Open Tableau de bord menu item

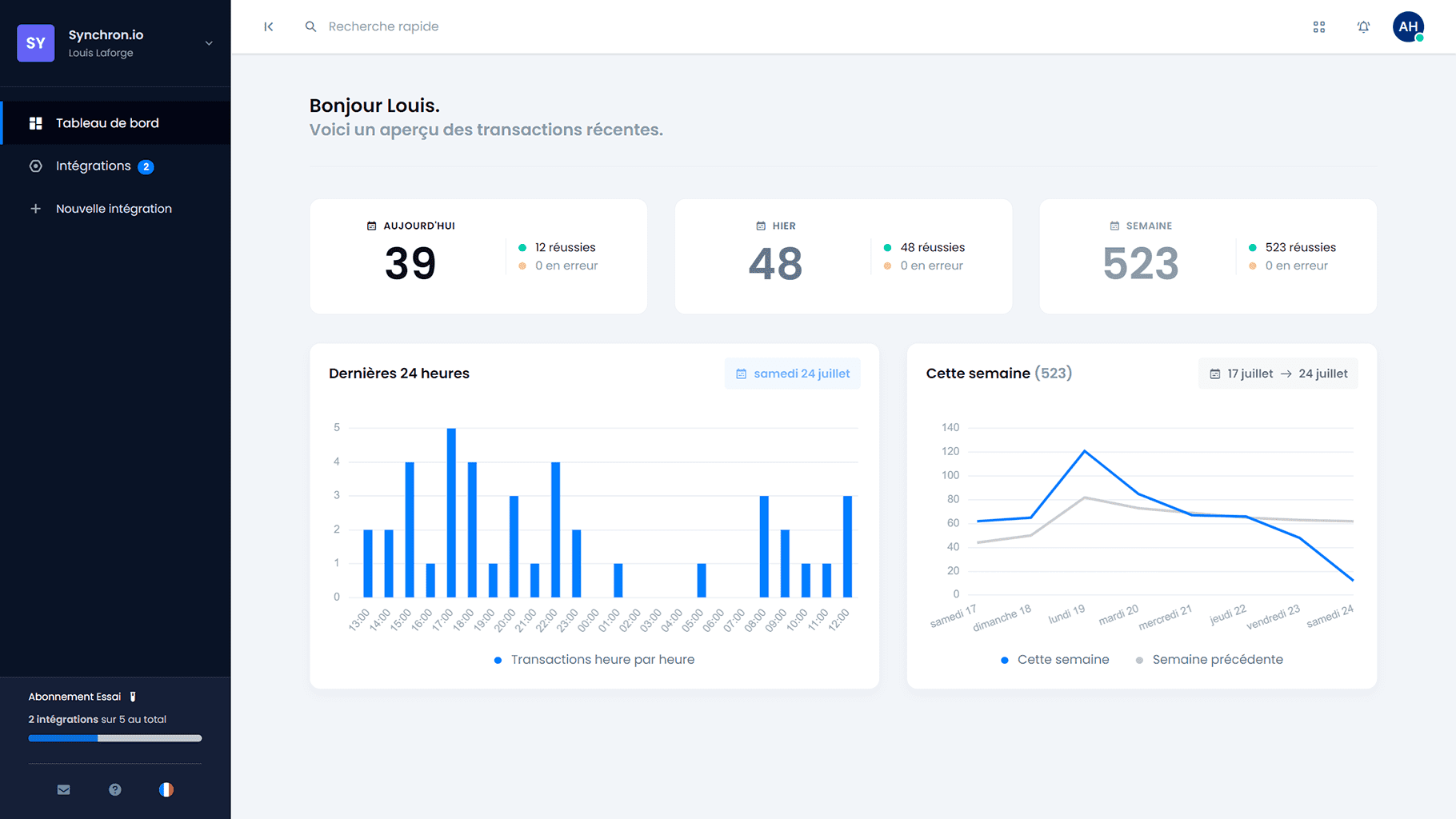pos(115,123)
